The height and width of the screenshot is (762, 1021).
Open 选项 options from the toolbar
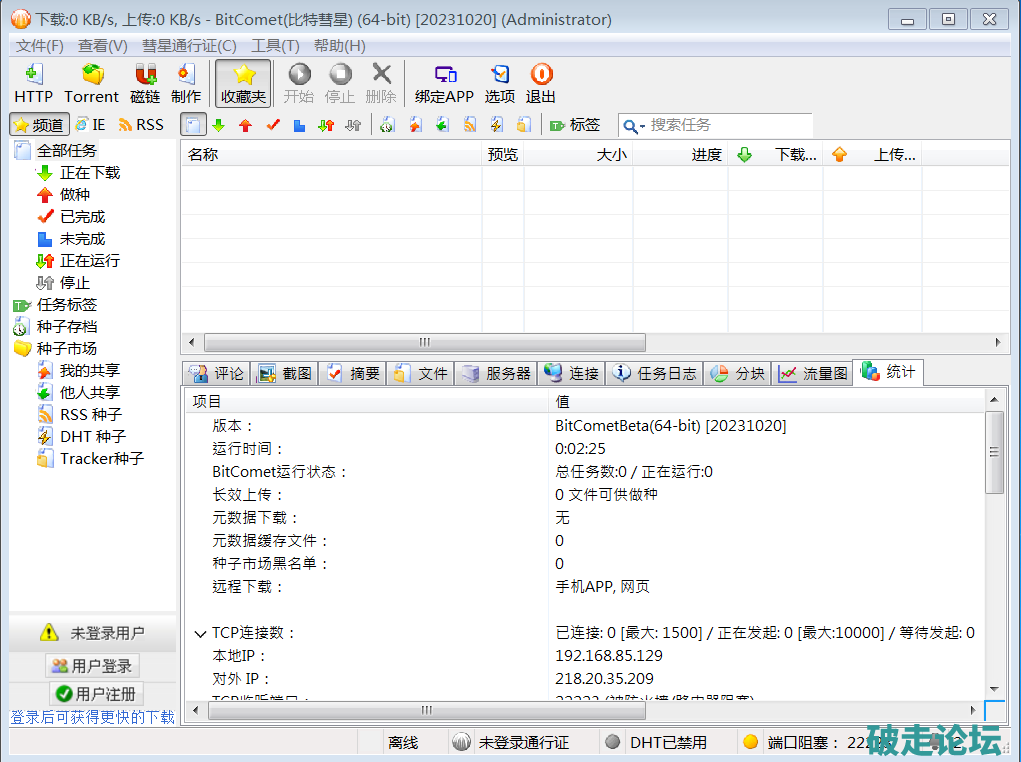point(499,82)
